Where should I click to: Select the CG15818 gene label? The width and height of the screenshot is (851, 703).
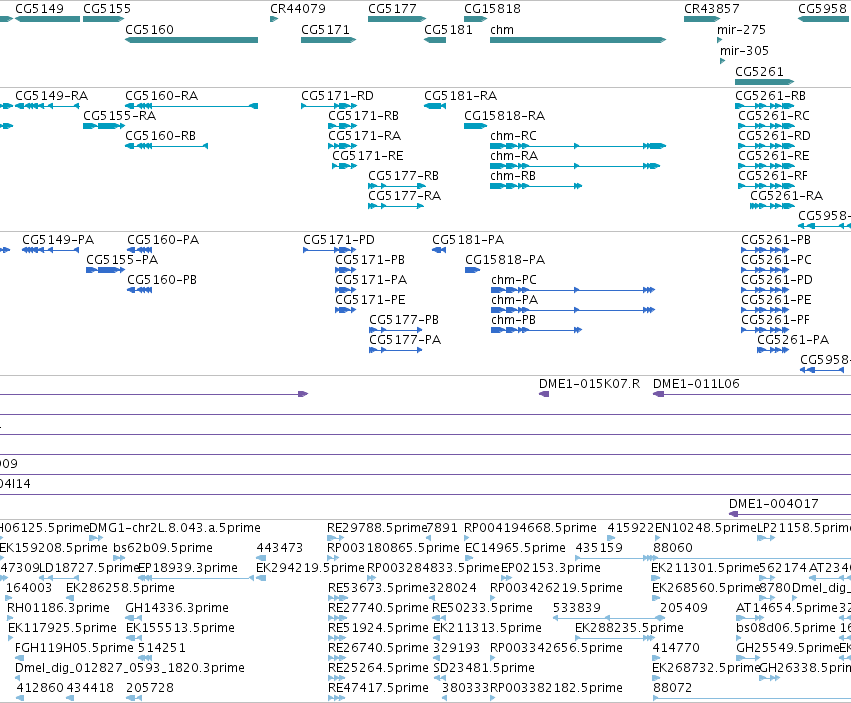[x=492, y=9]
